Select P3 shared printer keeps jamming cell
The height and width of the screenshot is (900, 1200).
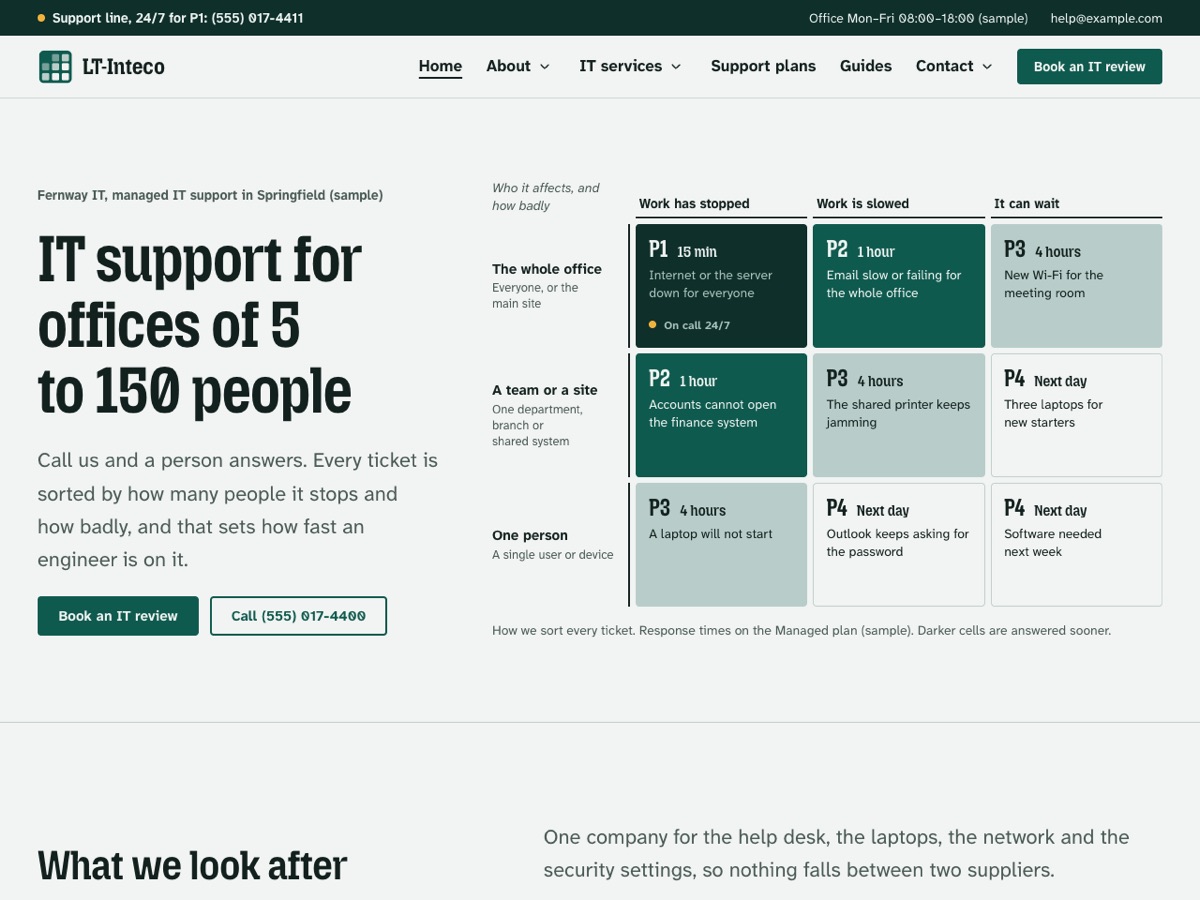click(899, 415)
